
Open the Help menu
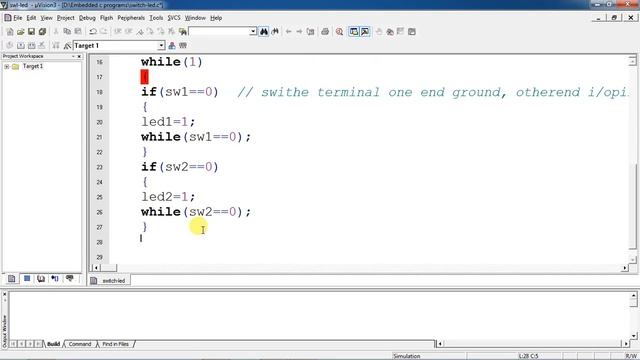click(x=216, y=18)
